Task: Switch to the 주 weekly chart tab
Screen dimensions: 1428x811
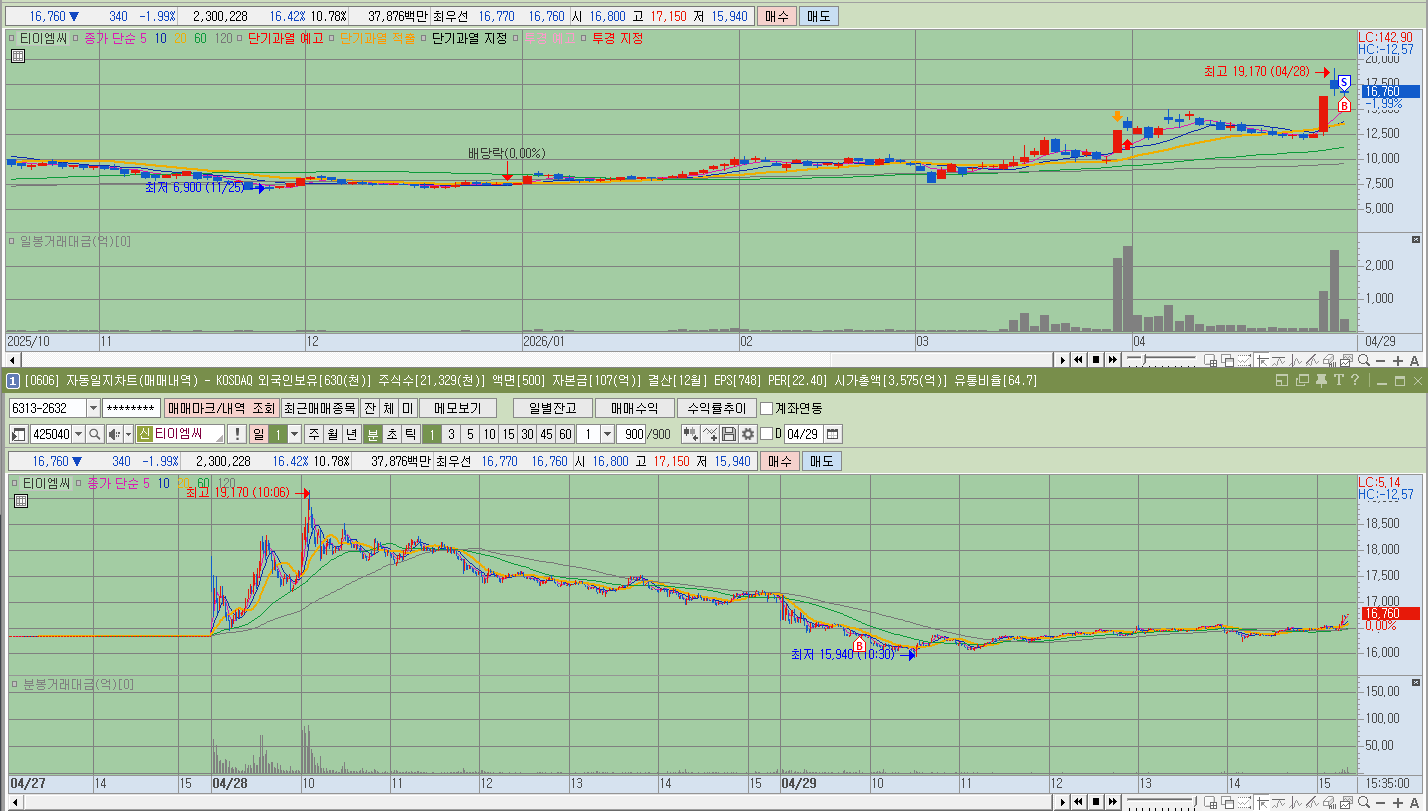Action: [314, 434]
